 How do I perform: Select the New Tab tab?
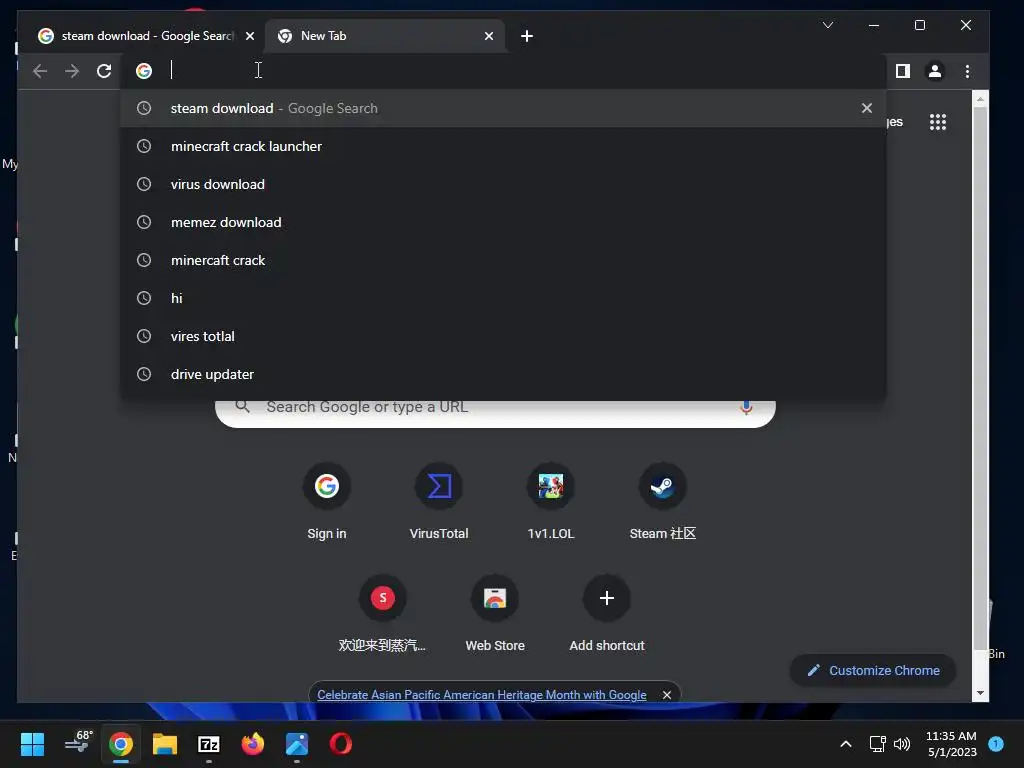pos(385,36)
